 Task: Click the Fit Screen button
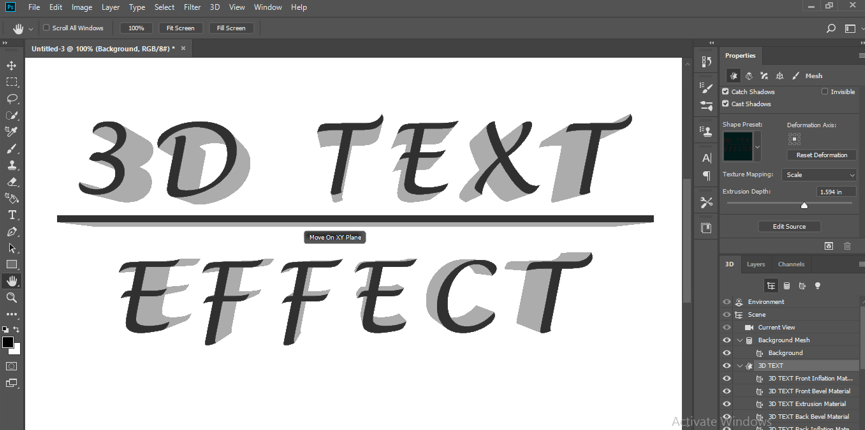(x=181, y=28)
